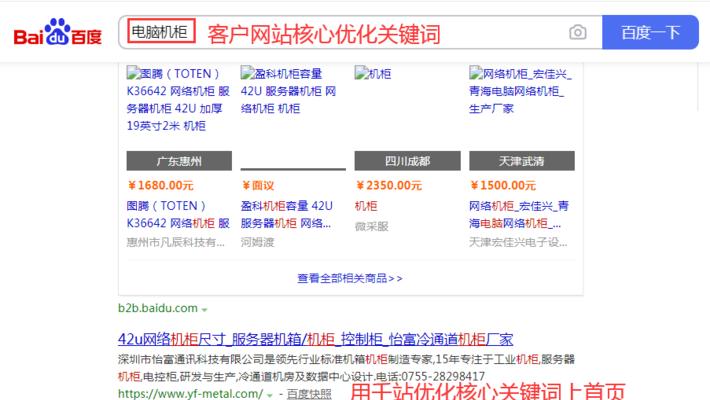Click the ¥1500.00元 price
Viewport: 710px width, 400px height.
point(503,185)
